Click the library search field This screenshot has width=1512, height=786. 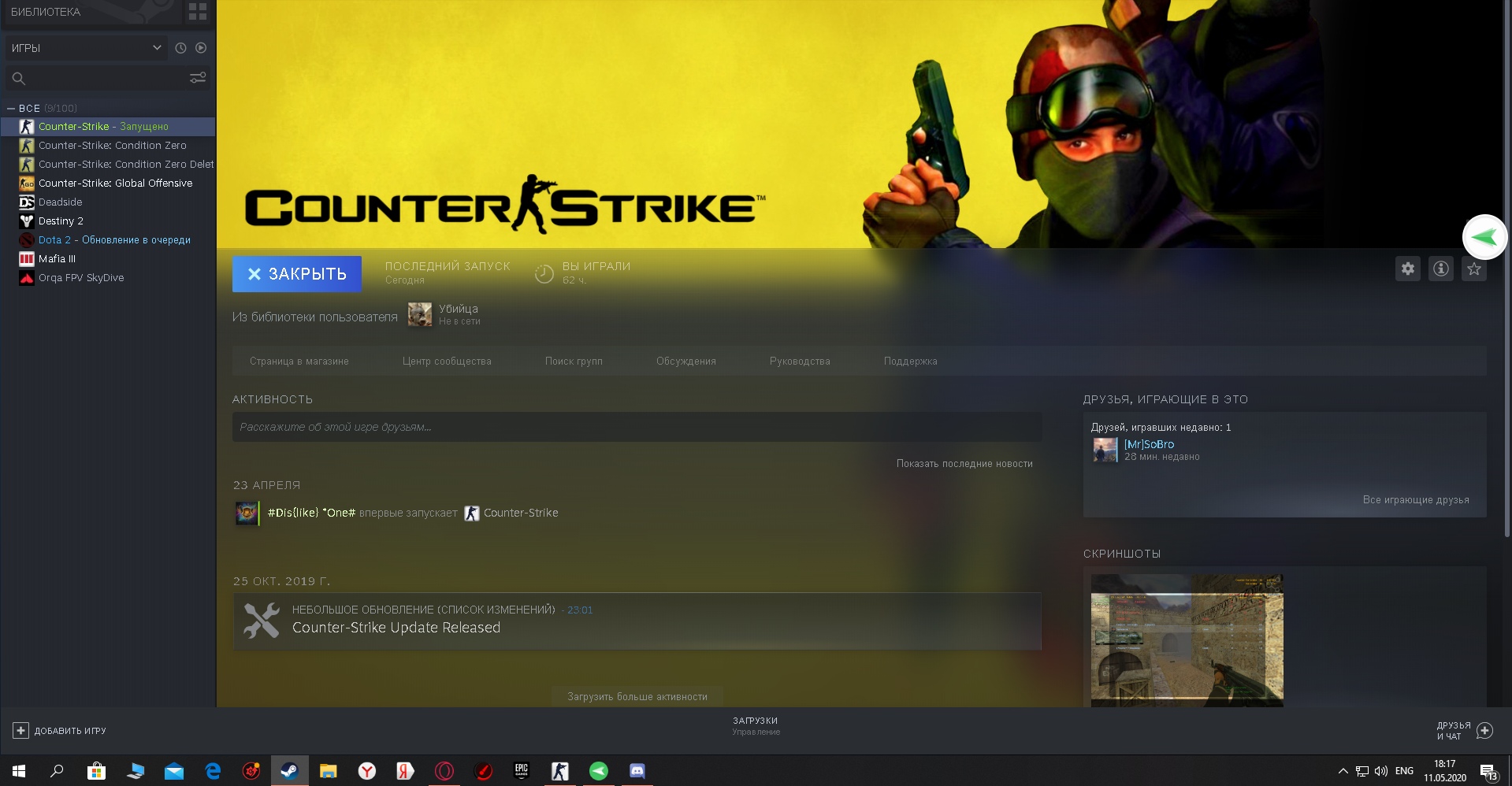[108, 78]
